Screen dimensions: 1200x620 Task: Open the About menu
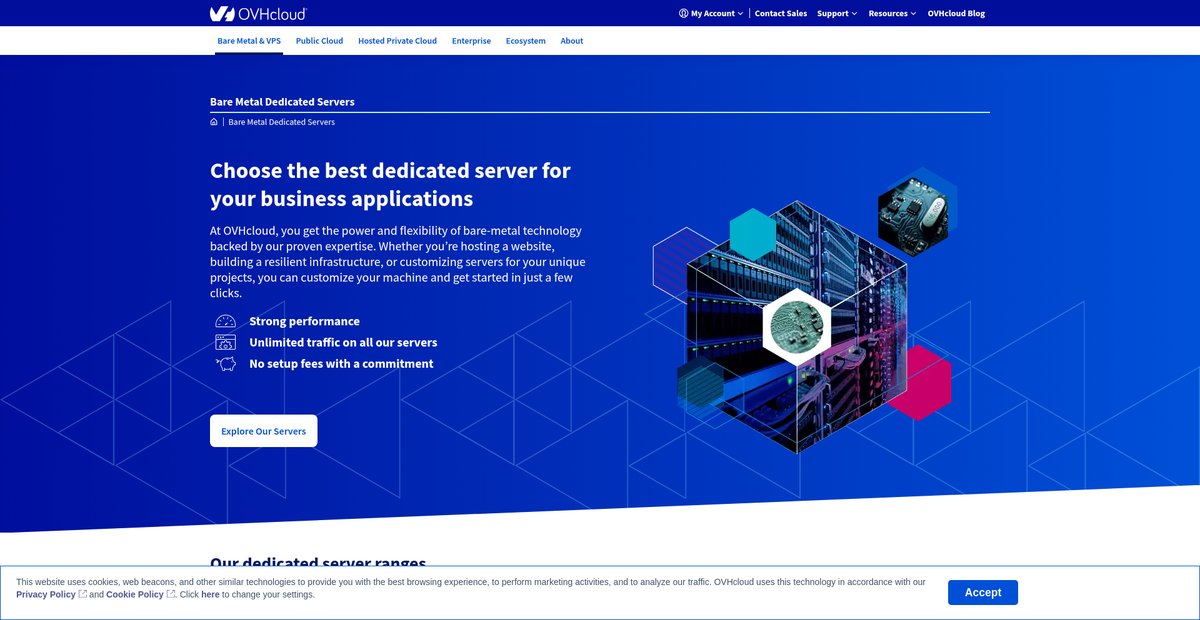[x=572, y=41]
